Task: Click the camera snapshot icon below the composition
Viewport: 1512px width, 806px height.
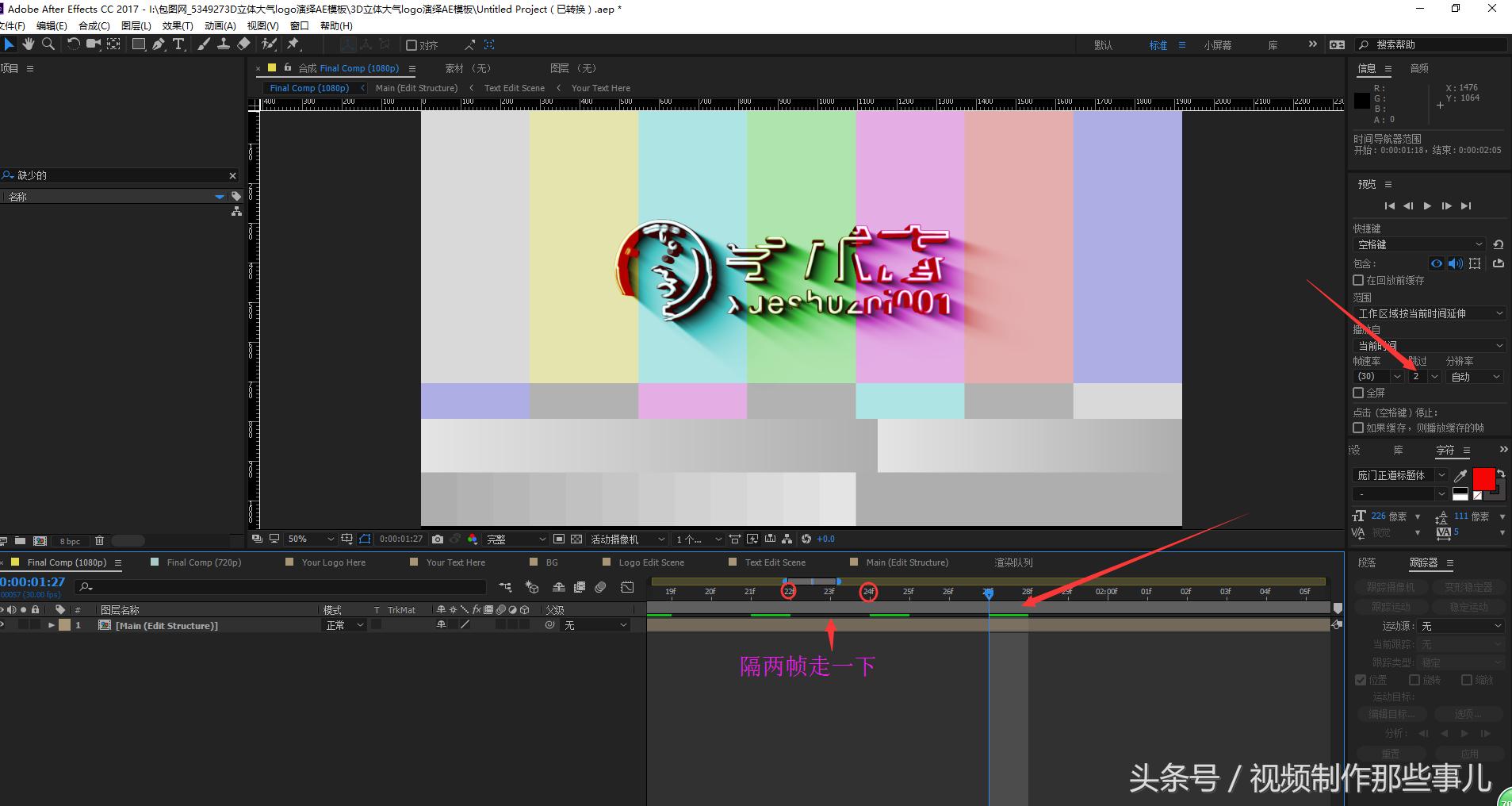Action: point(438,539)
